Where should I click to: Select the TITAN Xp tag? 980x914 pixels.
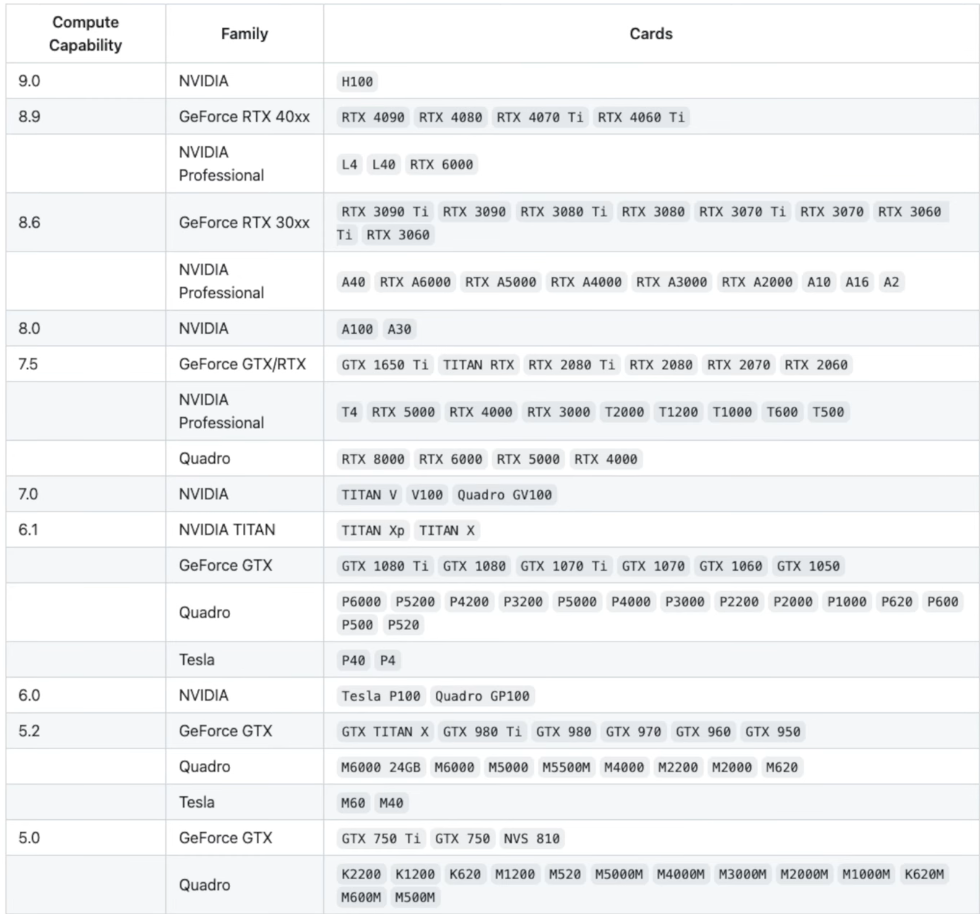point(372,530)
